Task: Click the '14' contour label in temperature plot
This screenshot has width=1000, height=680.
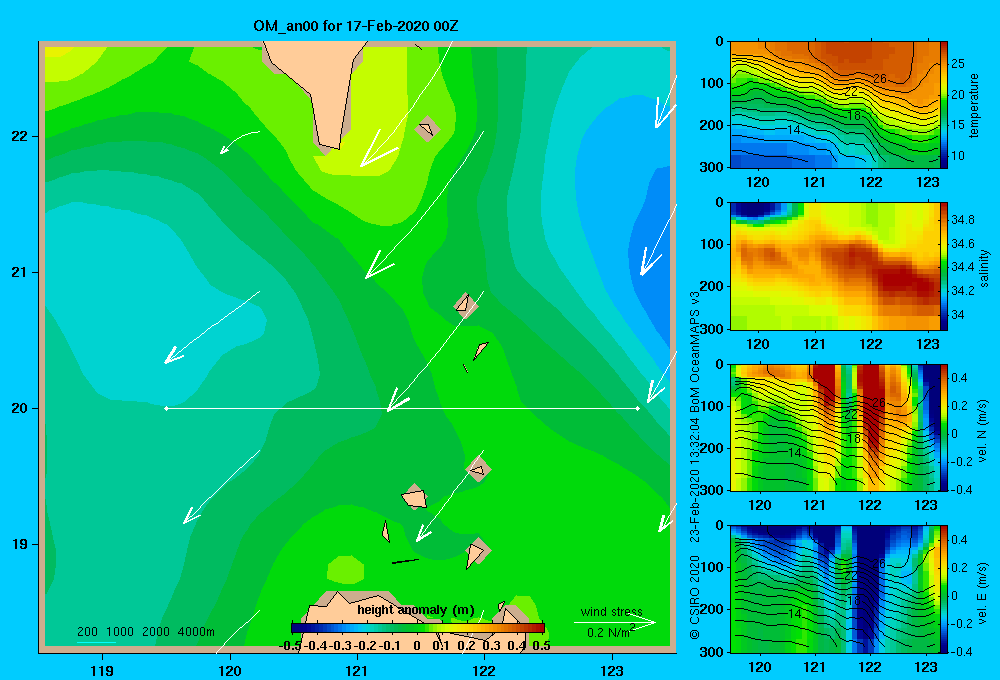Action: [793, 129]
